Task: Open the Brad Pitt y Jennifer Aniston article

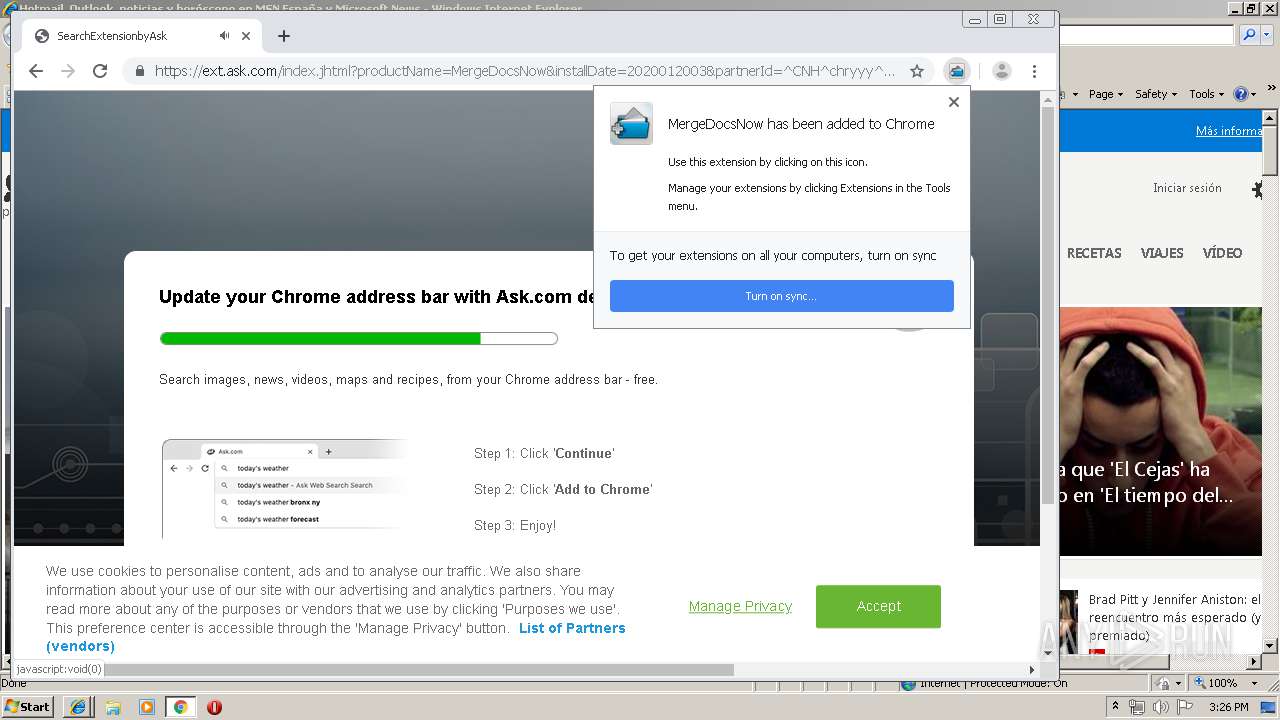Action: point(1174,617)
